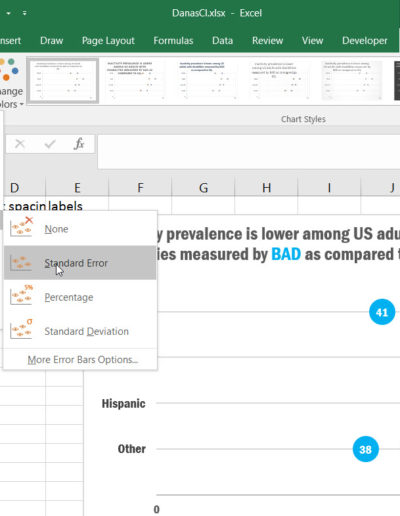Image resolution: width=400 pixels, height=516 pixels.
Task: Open Customize Quick Access Toolbar arrow
Action: point(25,13)
